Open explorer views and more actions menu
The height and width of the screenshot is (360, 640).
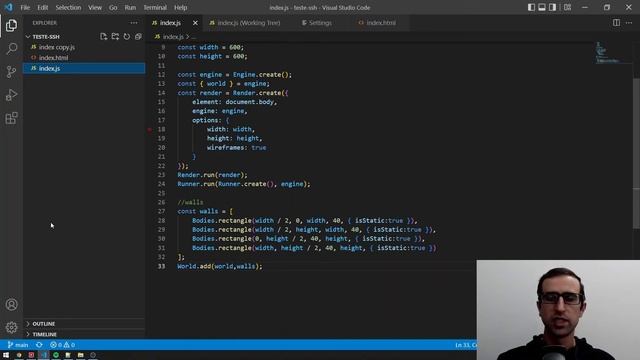134,23
